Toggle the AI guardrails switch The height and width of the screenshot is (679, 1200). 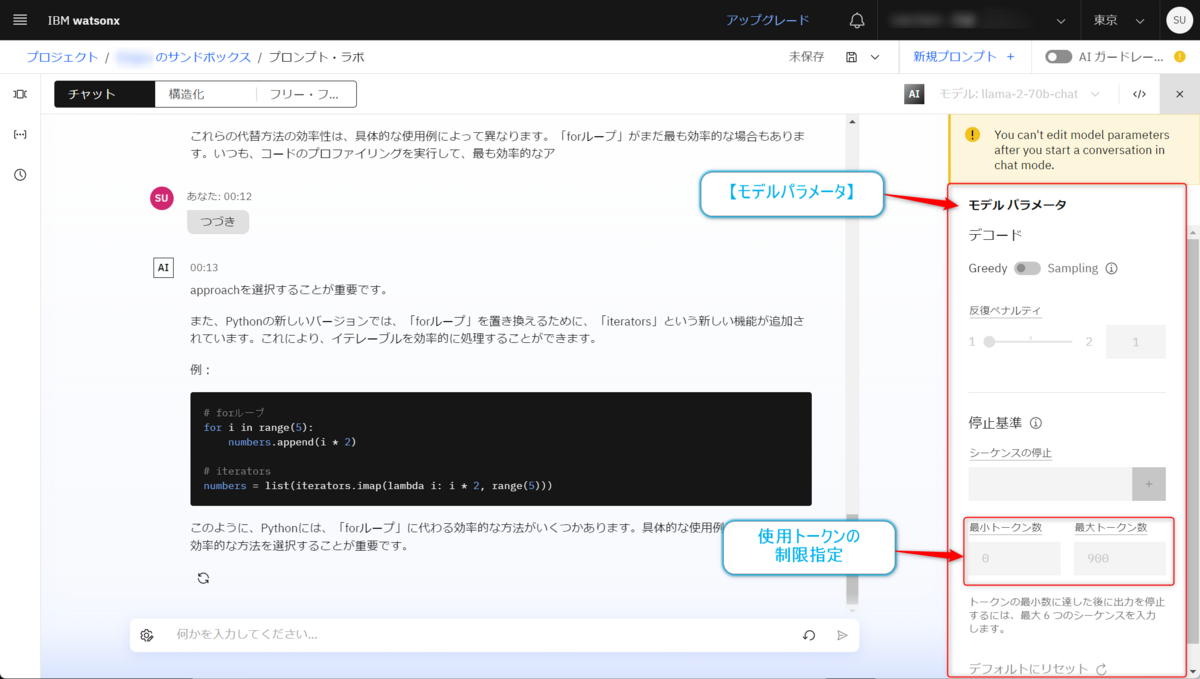1058,57
